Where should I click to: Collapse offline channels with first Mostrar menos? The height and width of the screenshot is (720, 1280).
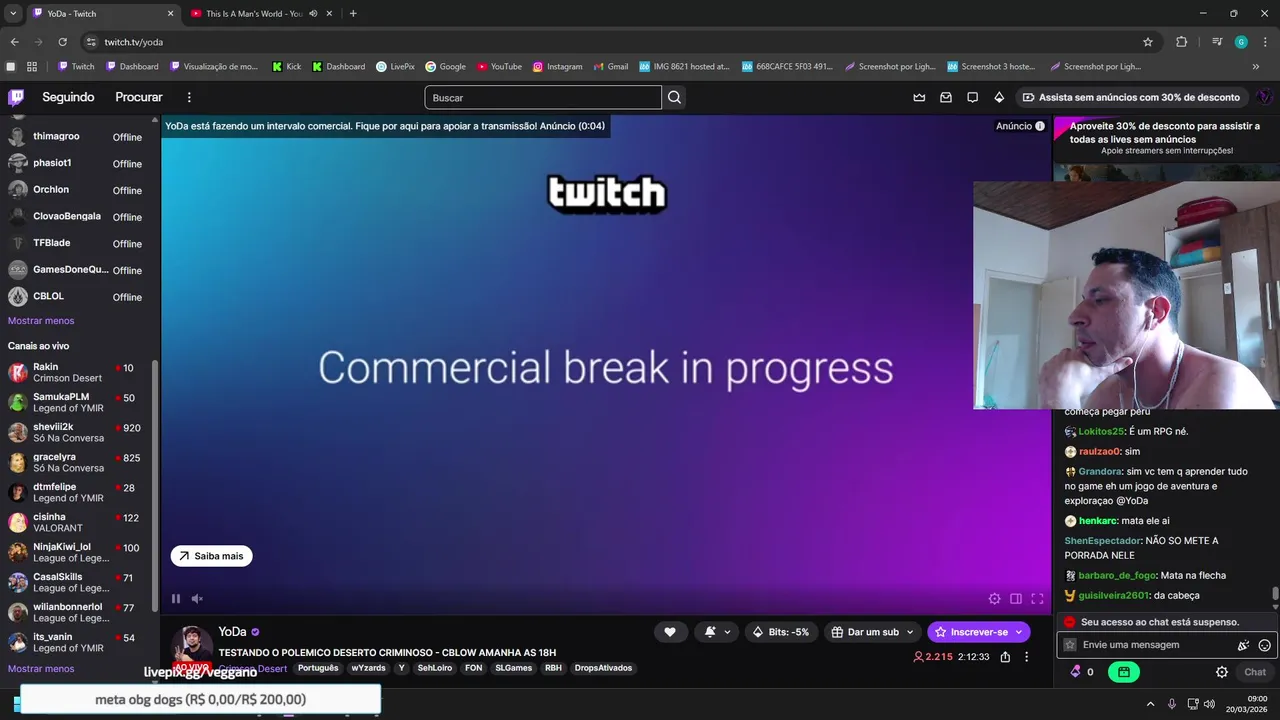coord(41,321)
